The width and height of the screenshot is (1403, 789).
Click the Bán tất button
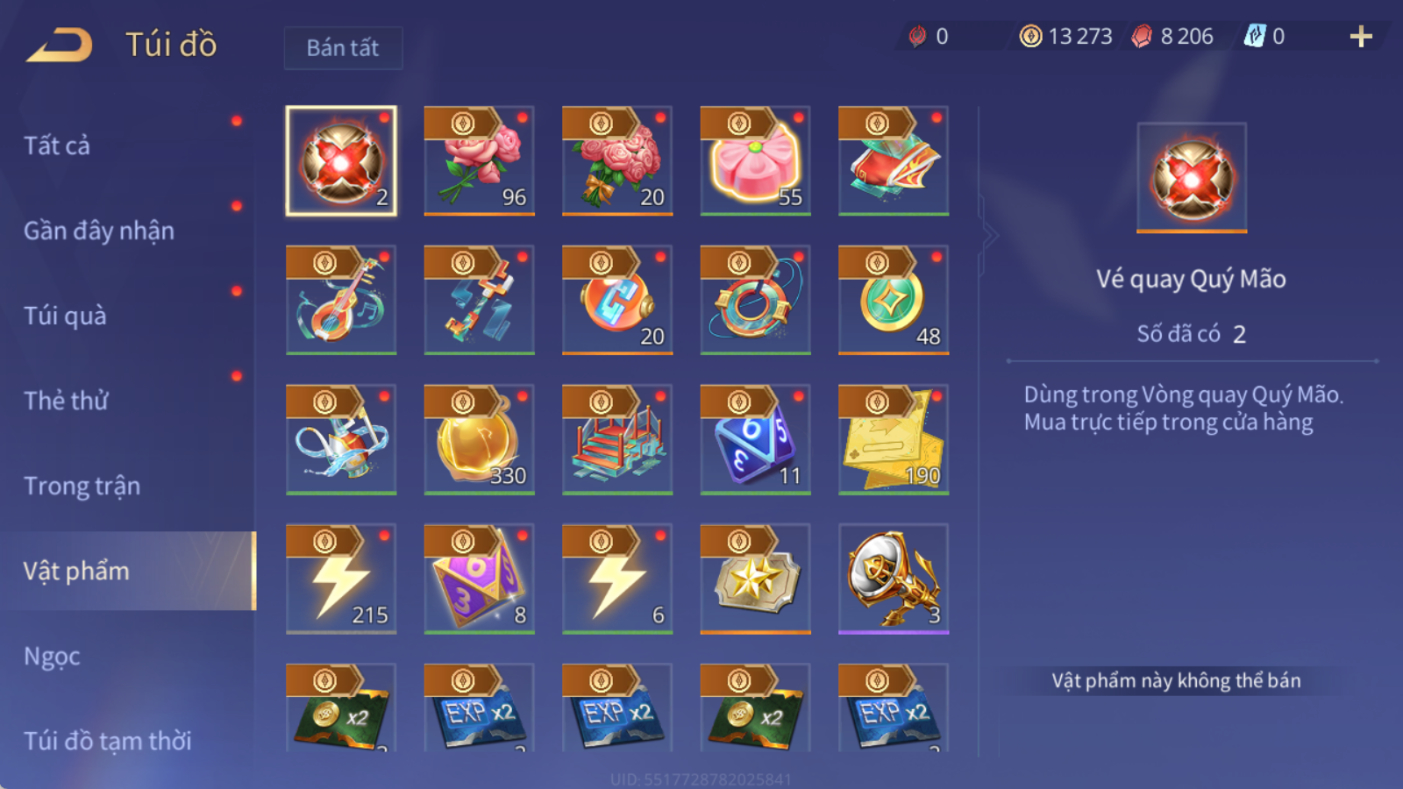coord(343,48)
